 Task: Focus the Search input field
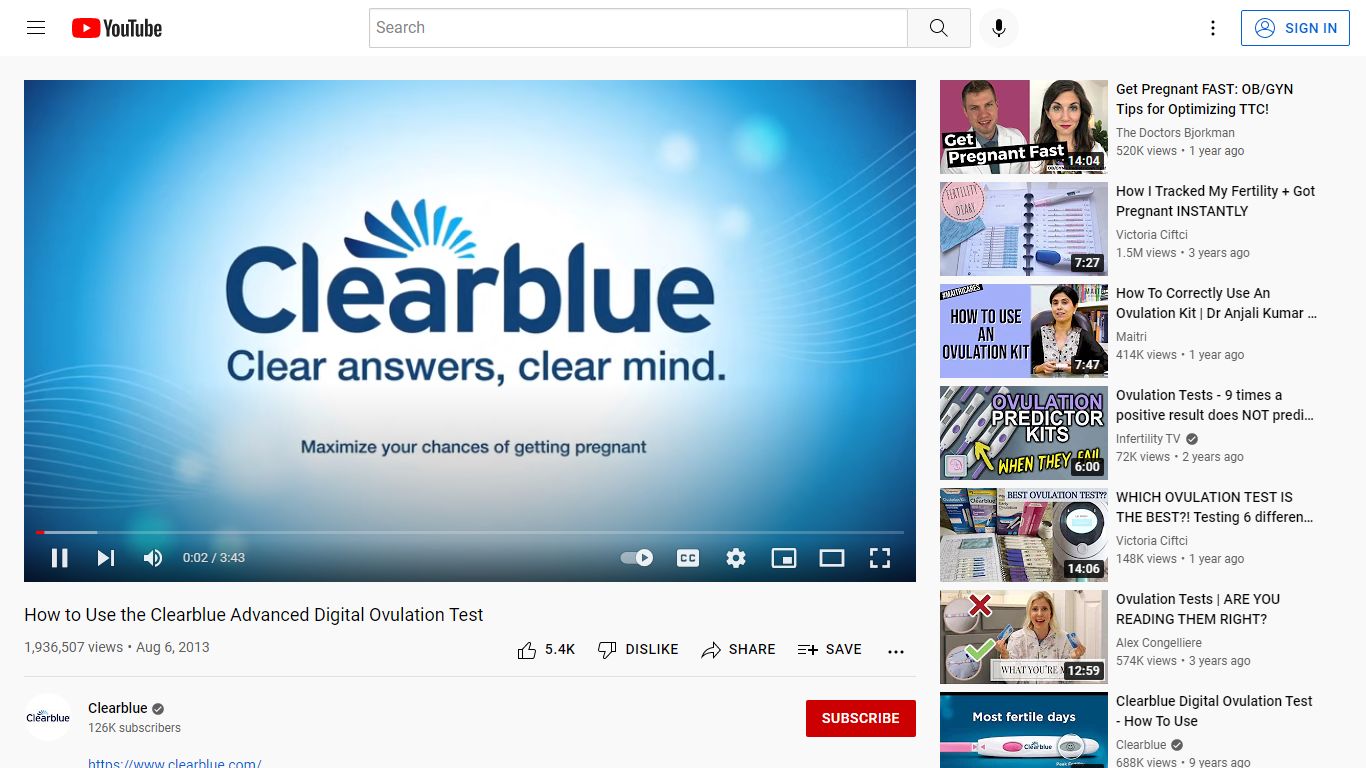(x=638, y=28)
